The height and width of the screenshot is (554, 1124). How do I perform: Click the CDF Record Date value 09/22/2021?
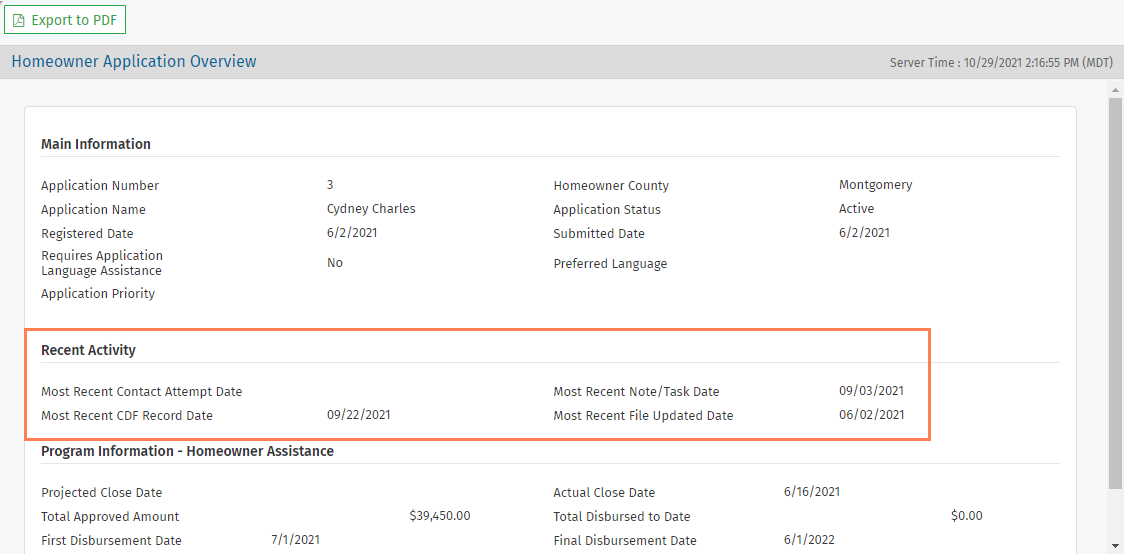pyautogui.click(x=358, y=415)
